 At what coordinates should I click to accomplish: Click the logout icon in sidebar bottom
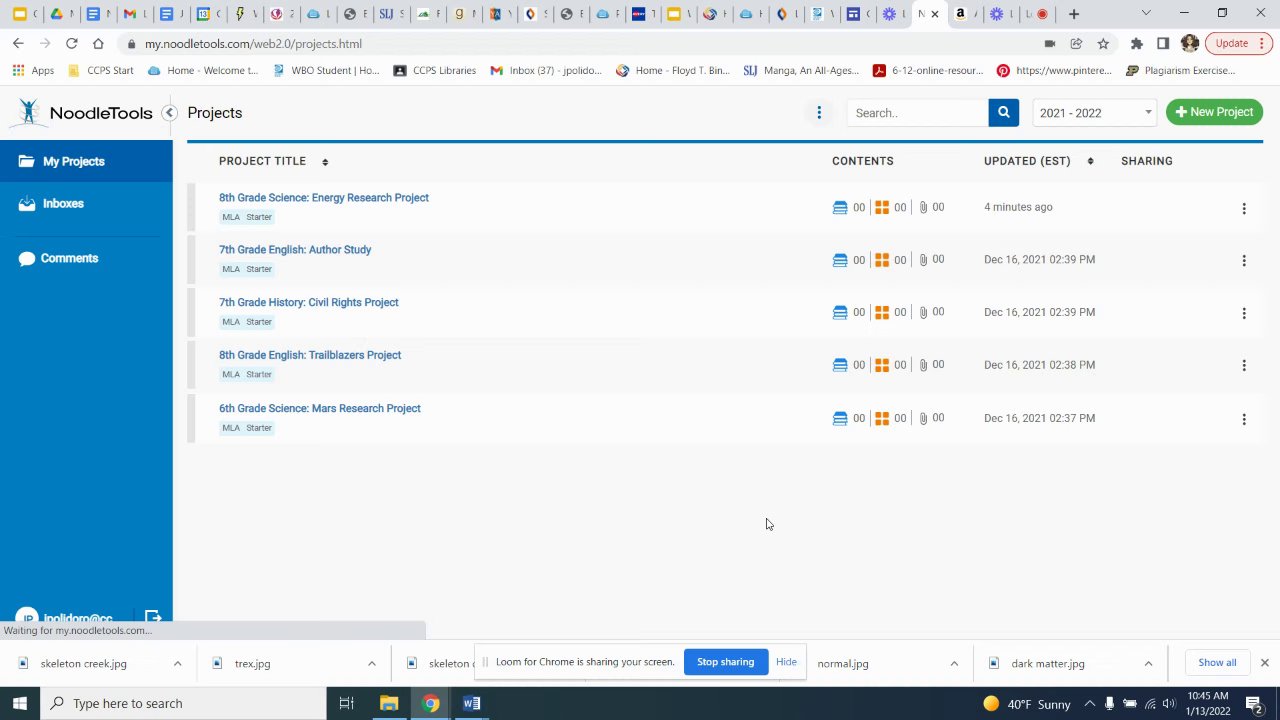[x=153, y=618]
